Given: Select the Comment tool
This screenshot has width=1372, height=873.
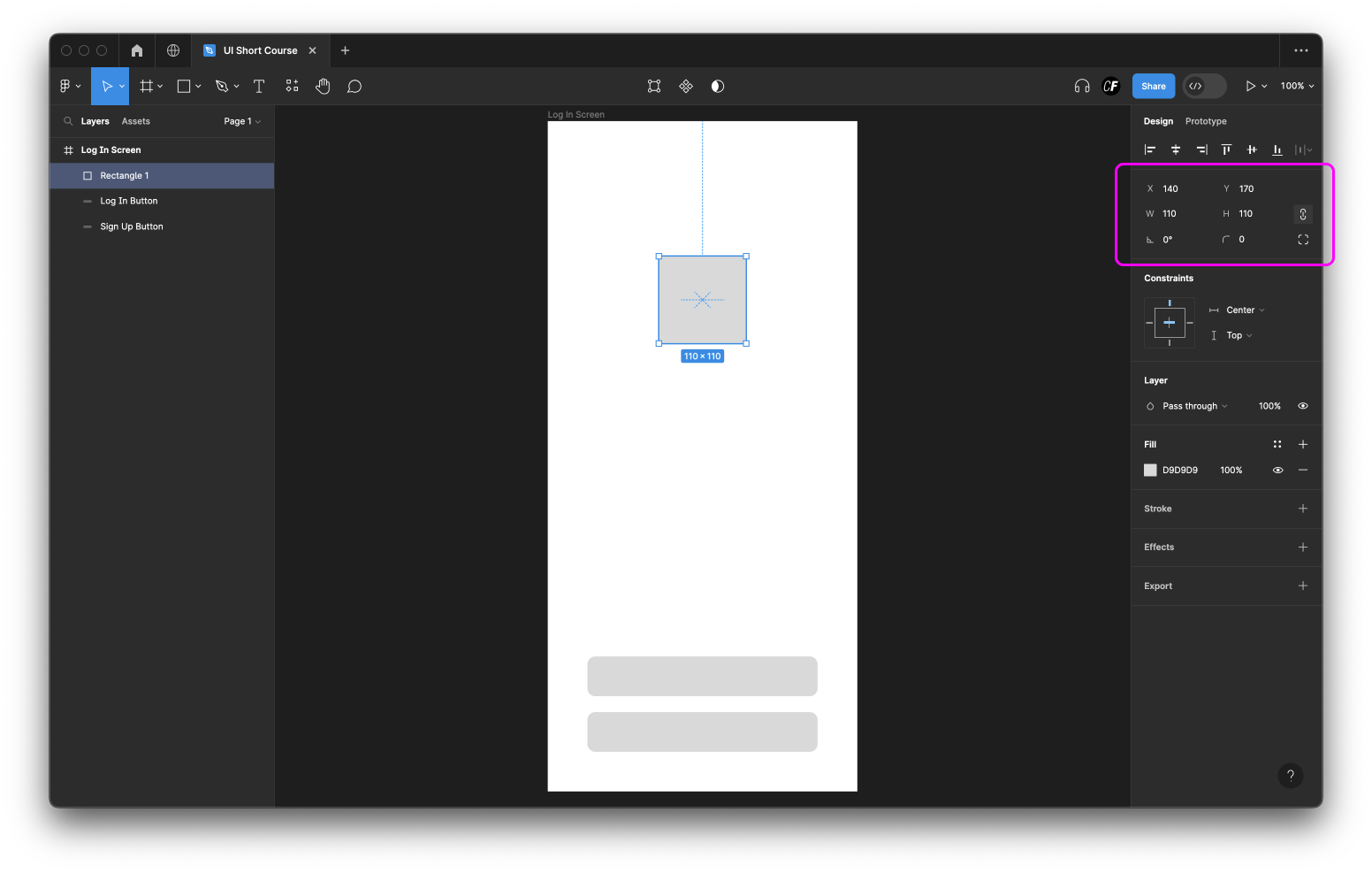Looking at the screenshot, I should pos(354,86).
